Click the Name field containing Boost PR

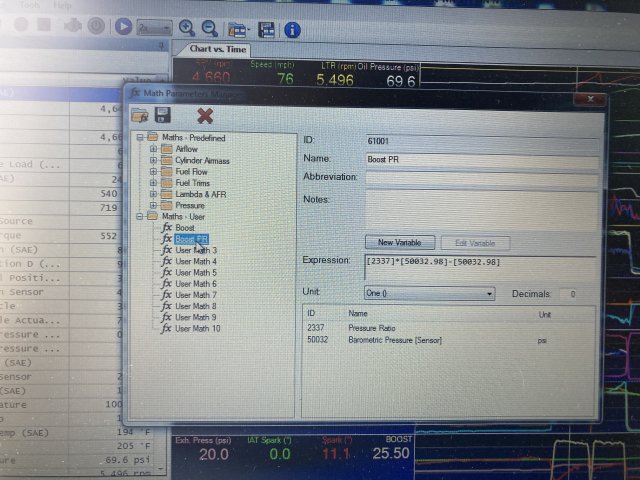480,159
